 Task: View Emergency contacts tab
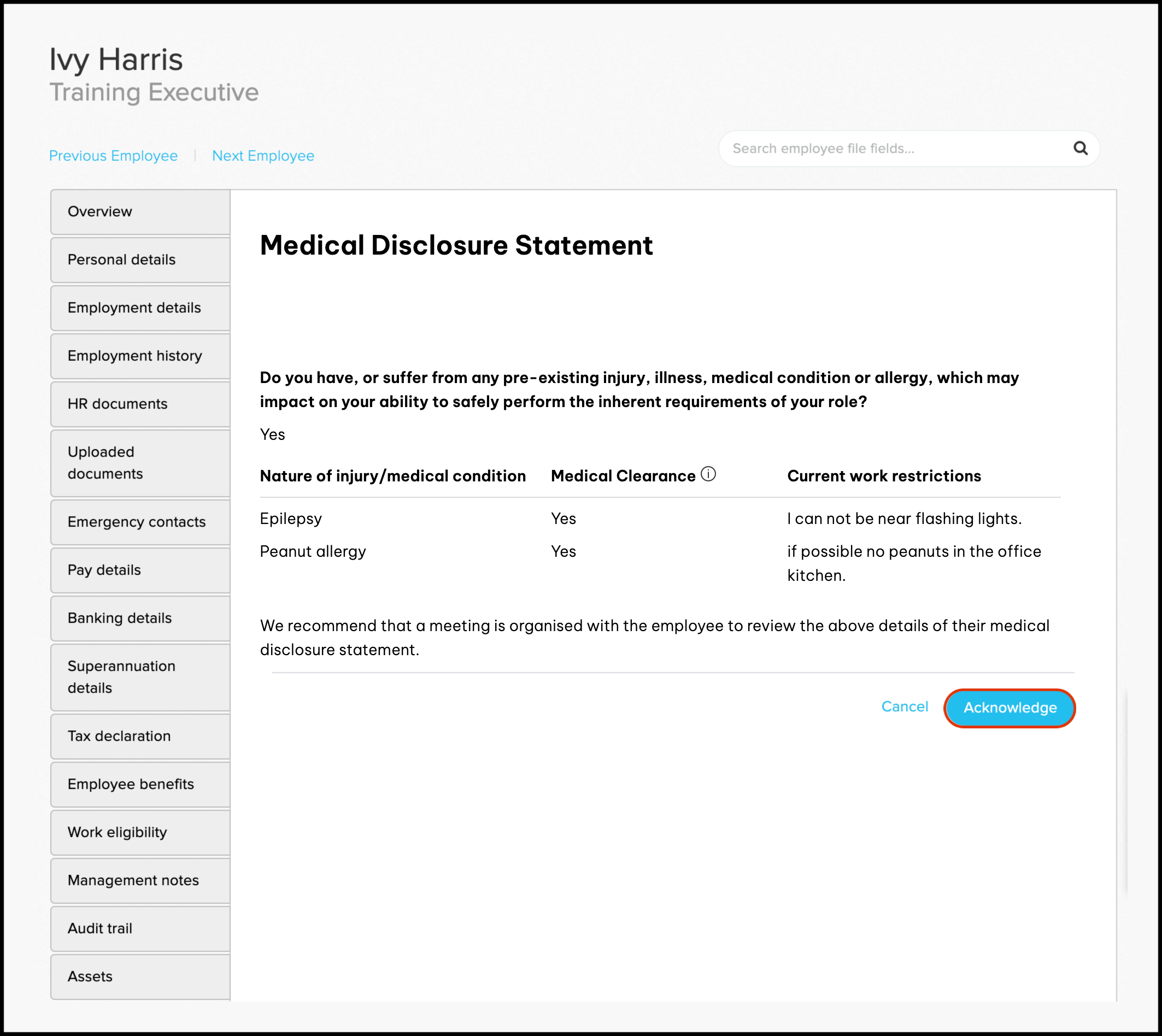coord(140,522)
